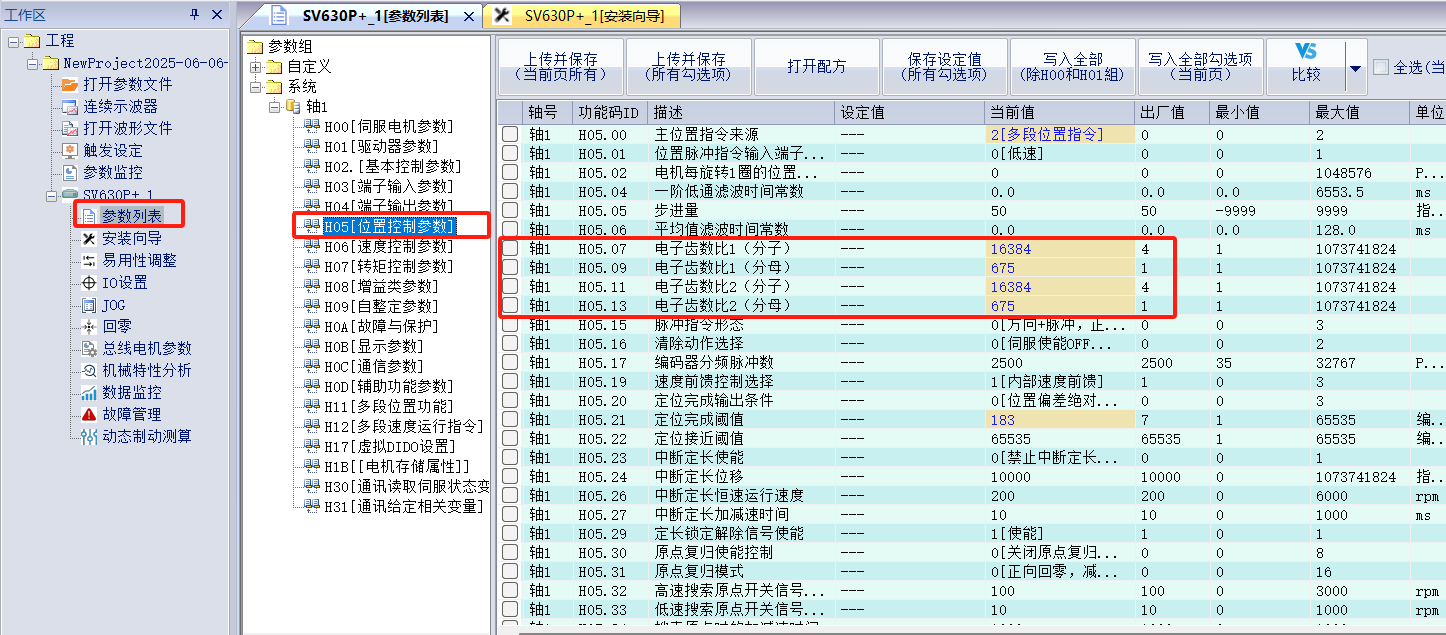Click the 触发设定 trigger settings icon
Viewport: 1446px width, 635px height.
tap(70, 151)
